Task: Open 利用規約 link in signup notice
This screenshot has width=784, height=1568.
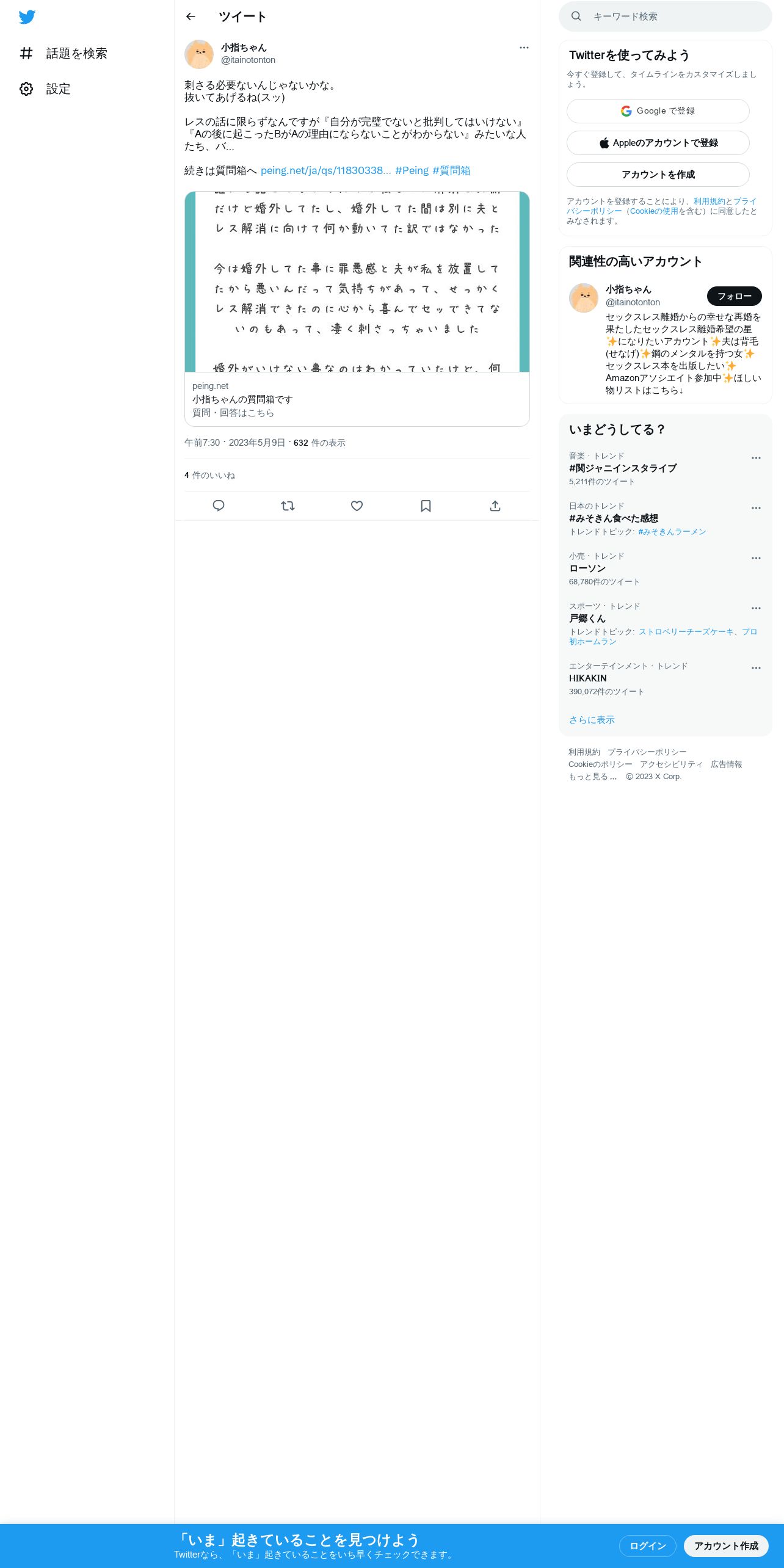Action: tap(709, 201)
